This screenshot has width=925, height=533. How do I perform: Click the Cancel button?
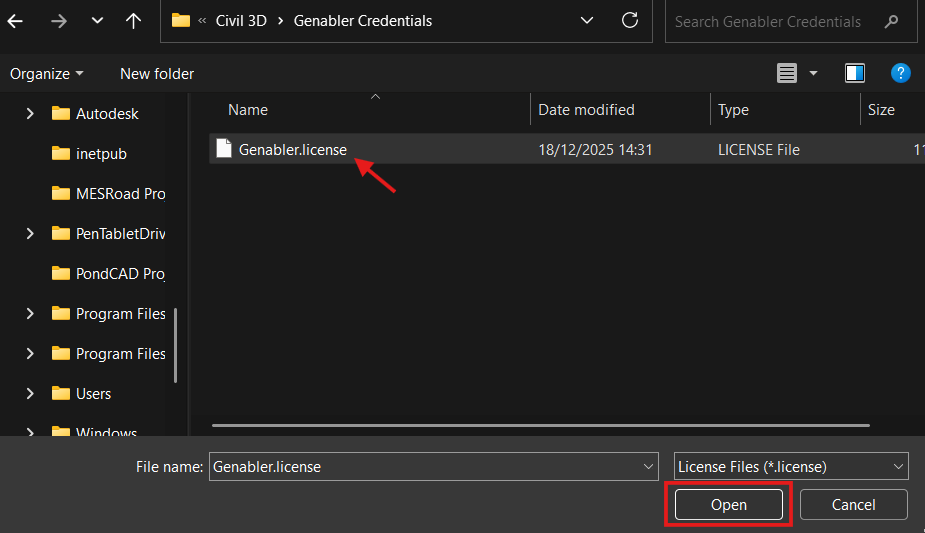pos(853,505)
